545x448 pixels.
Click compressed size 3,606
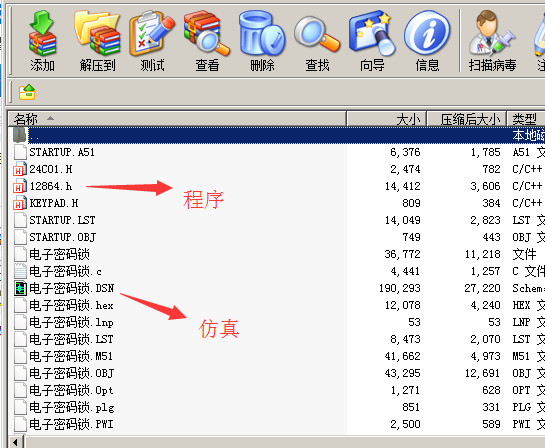[x=485, y=186]
